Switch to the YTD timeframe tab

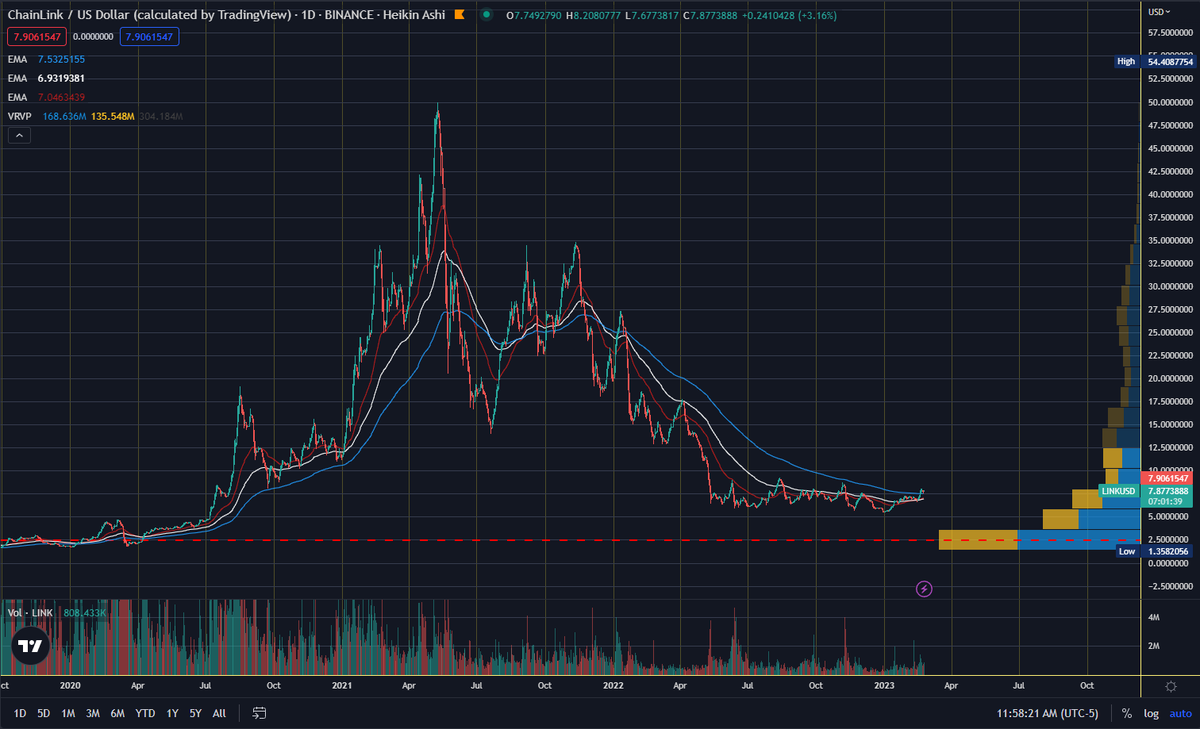(x=143, y=713)
